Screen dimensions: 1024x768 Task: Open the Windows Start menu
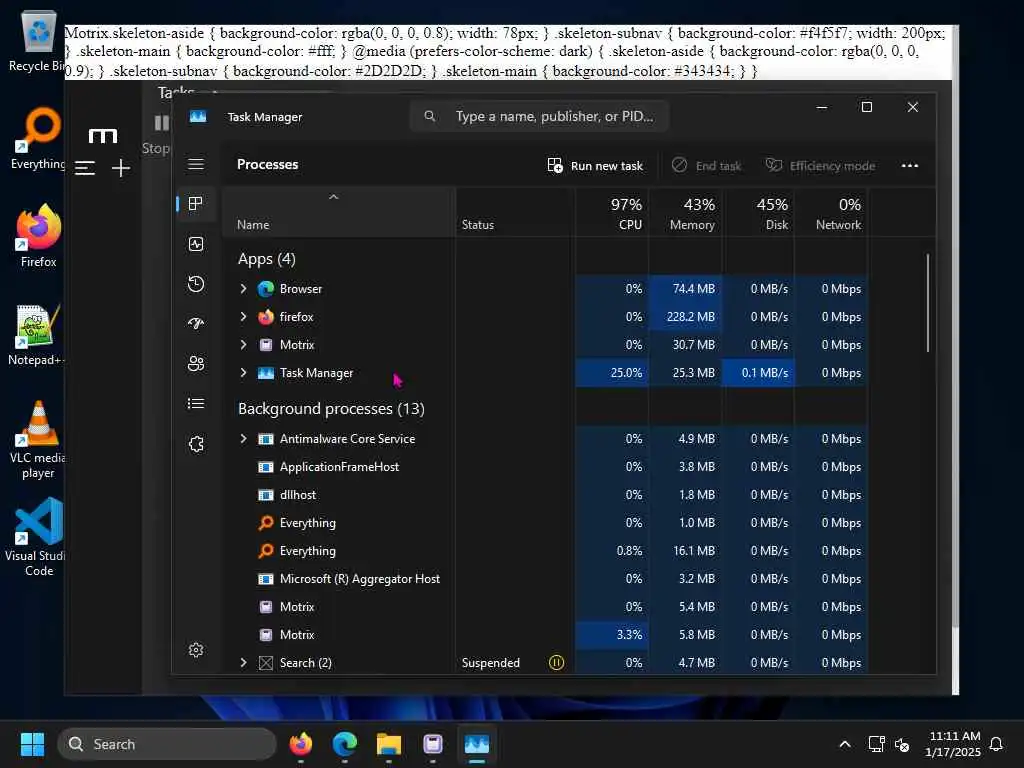32,744
